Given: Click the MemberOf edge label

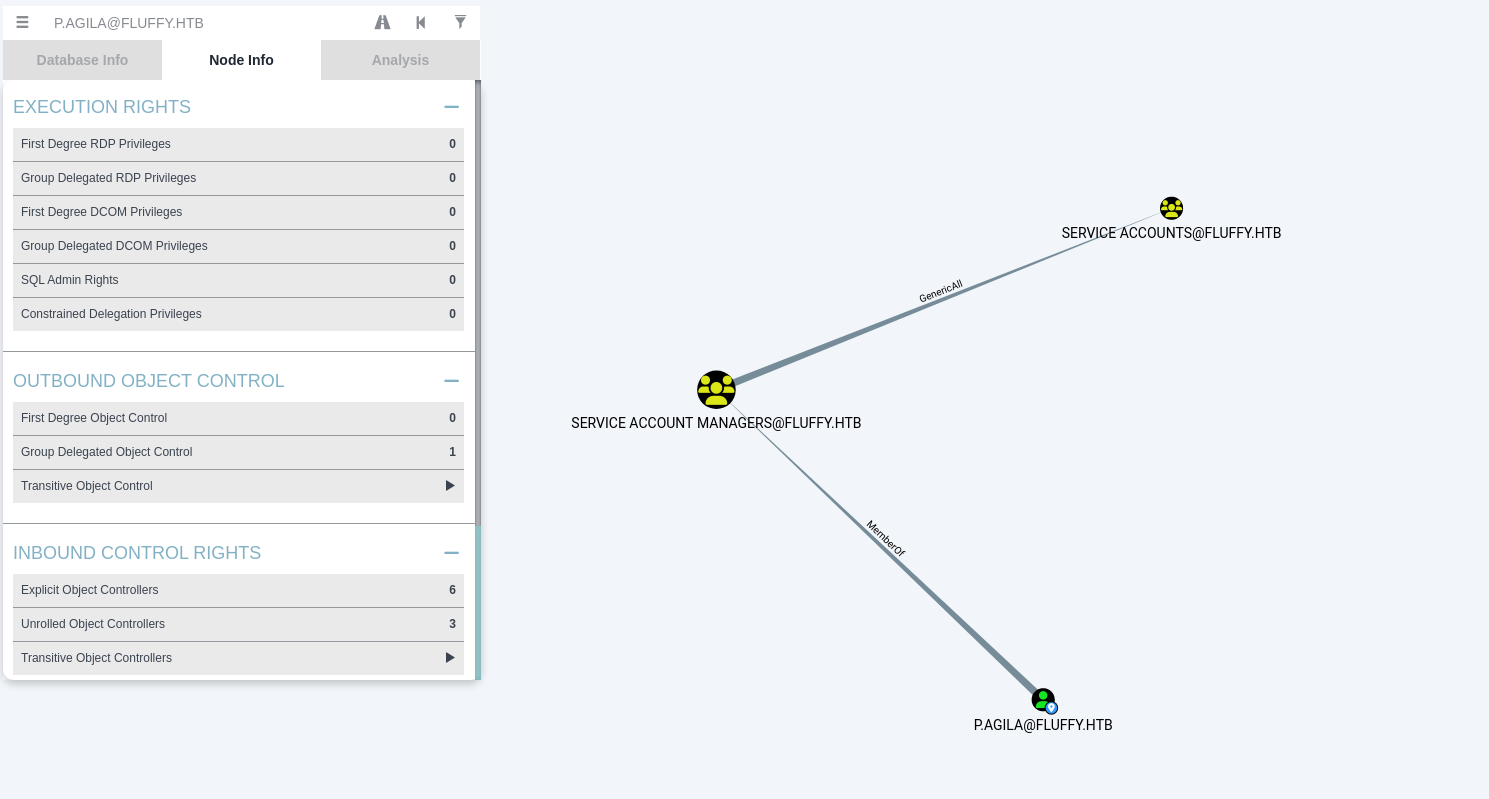Looking at the screenshot, I should pyautogui.click(x=885, y=538).
